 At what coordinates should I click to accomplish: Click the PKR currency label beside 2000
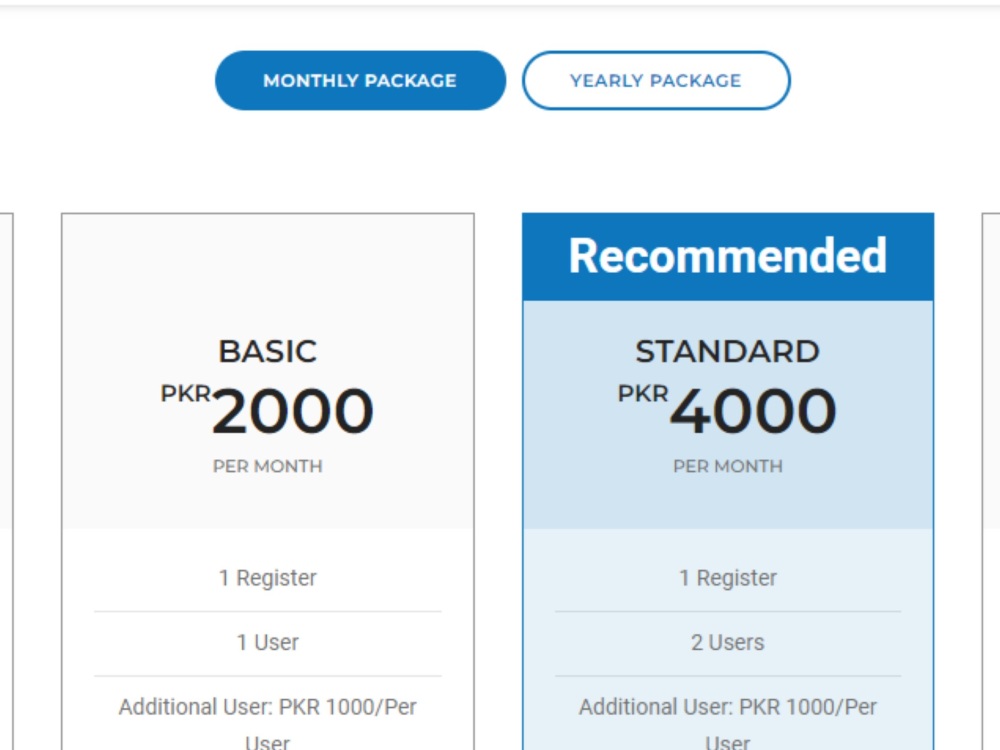(186, 393)
